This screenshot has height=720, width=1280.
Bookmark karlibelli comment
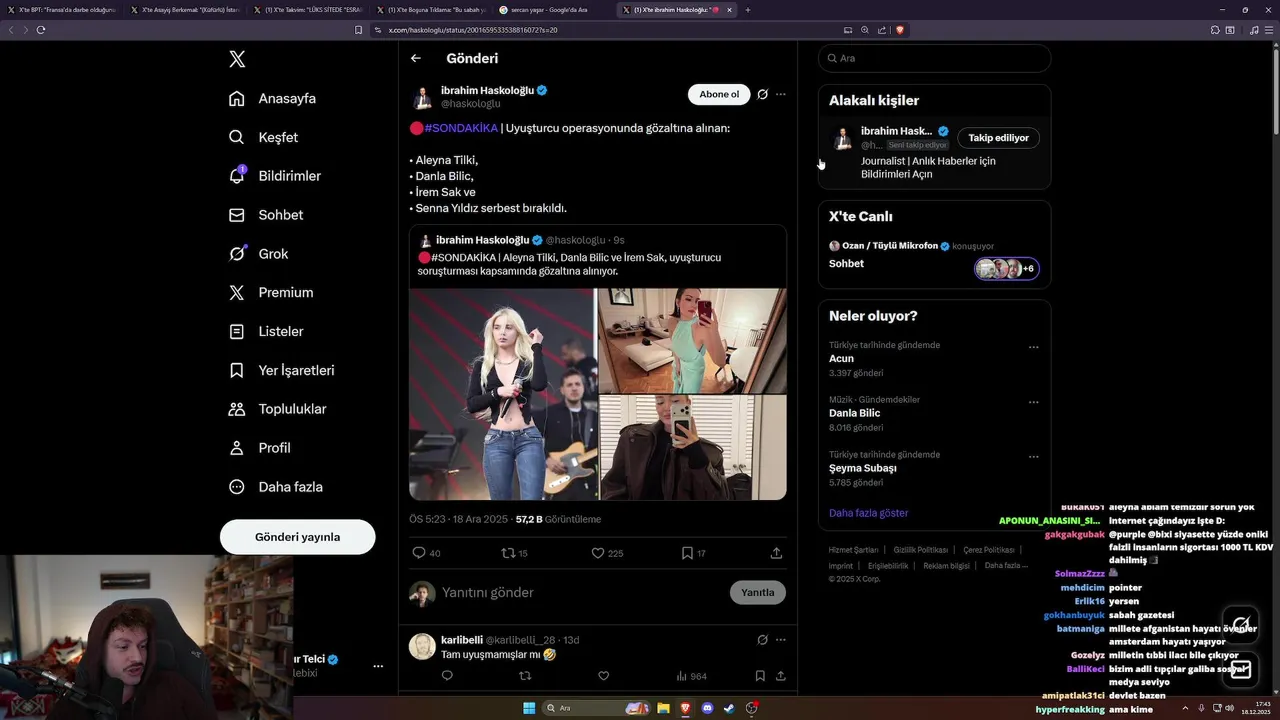(x=760, y=676)
